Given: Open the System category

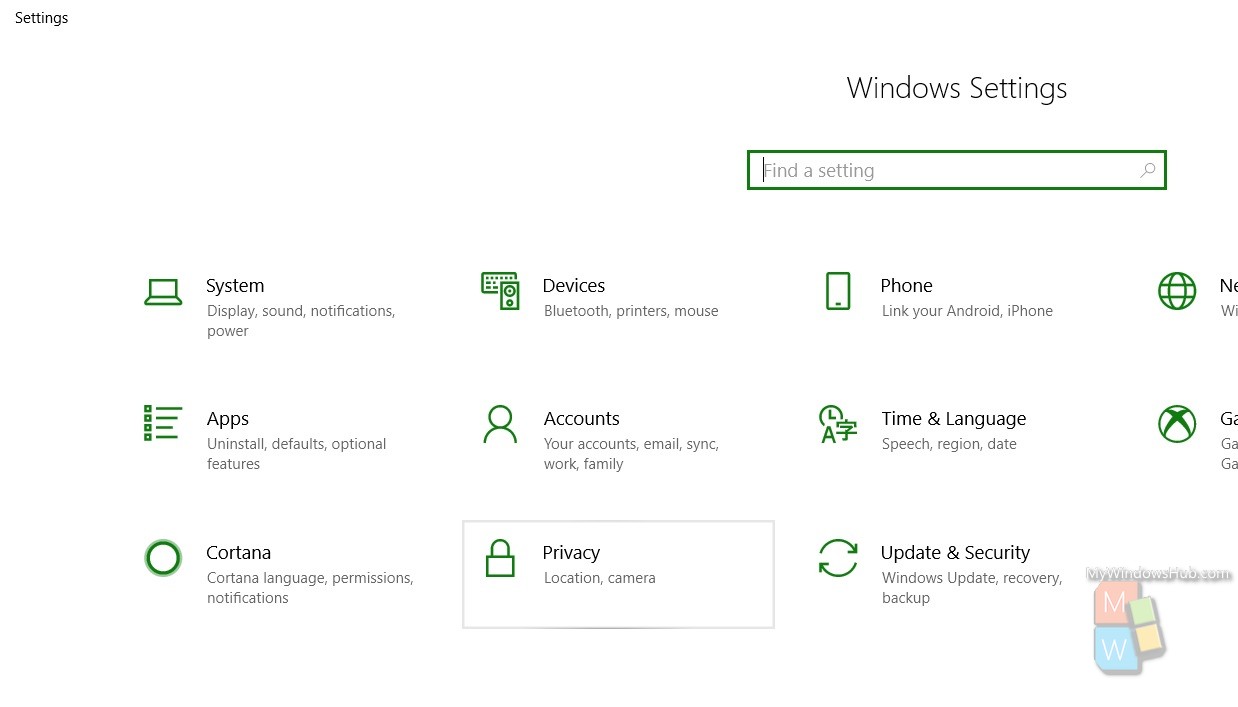Looking at the screenshot, I should click(235, 286).
